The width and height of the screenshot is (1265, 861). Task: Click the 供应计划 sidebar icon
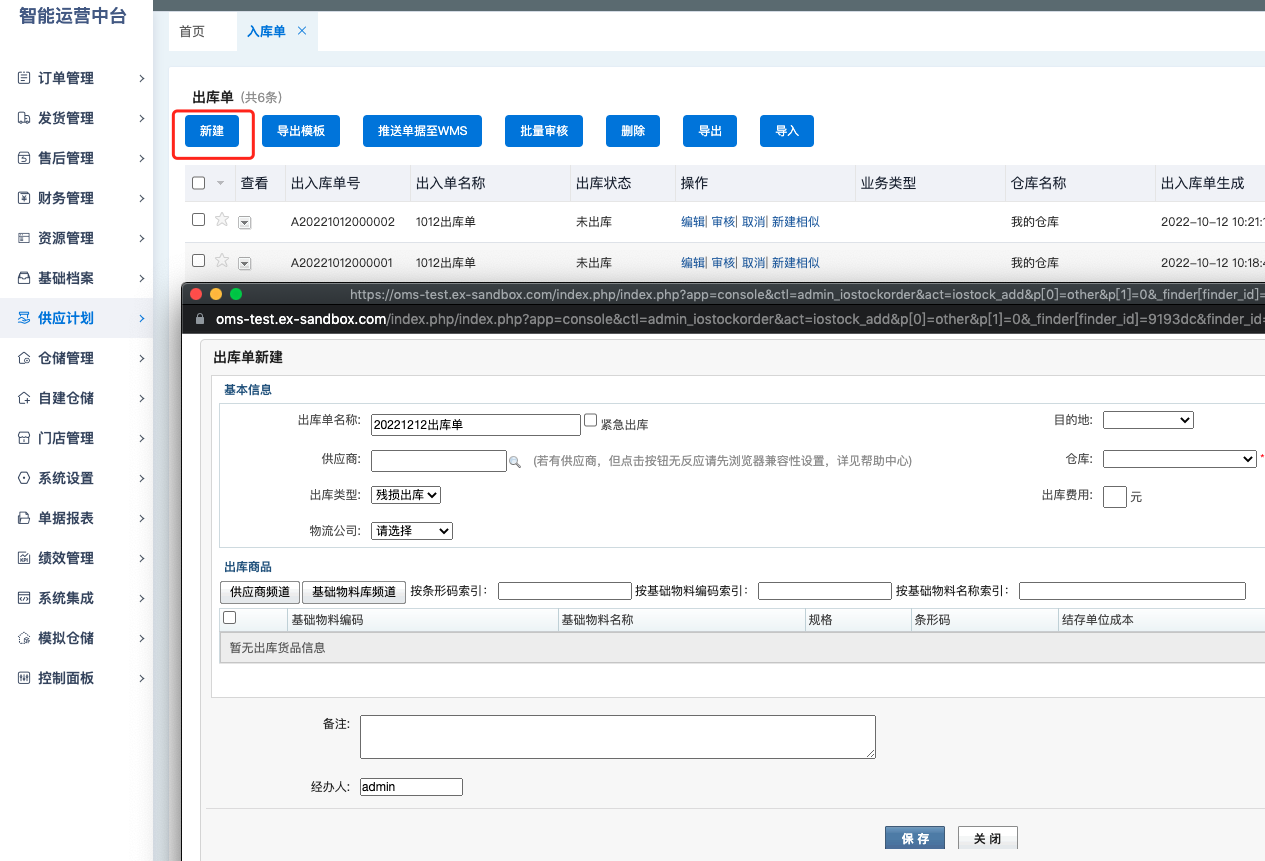click(x=24, y=318)
